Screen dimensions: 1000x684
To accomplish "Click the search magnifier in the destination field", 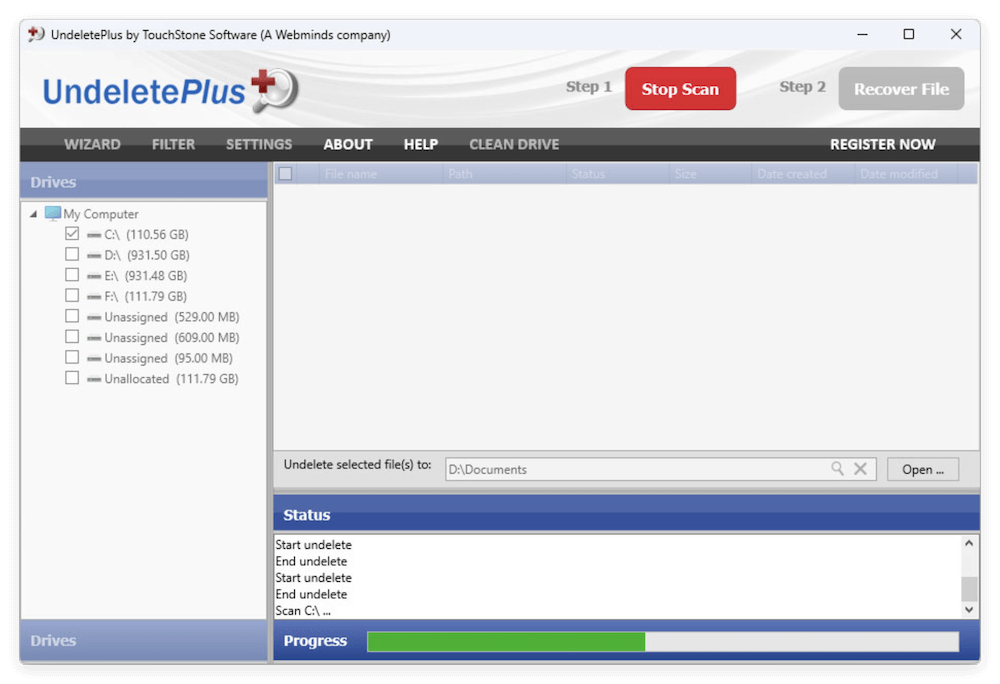I will tap(838, 468).
